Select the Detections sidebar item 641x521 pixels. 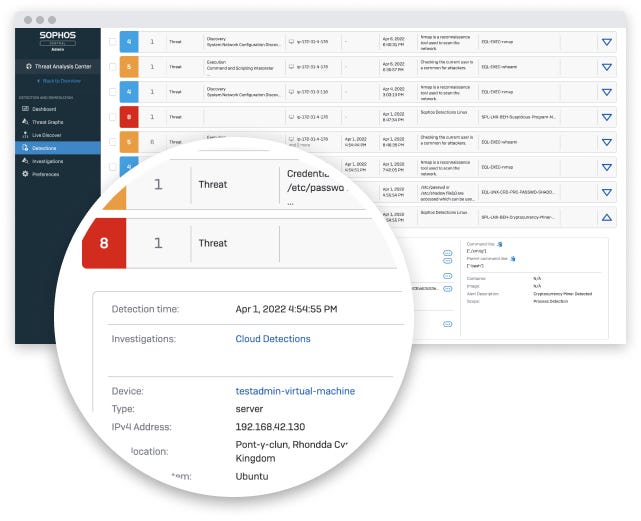[x=58, y=148]
